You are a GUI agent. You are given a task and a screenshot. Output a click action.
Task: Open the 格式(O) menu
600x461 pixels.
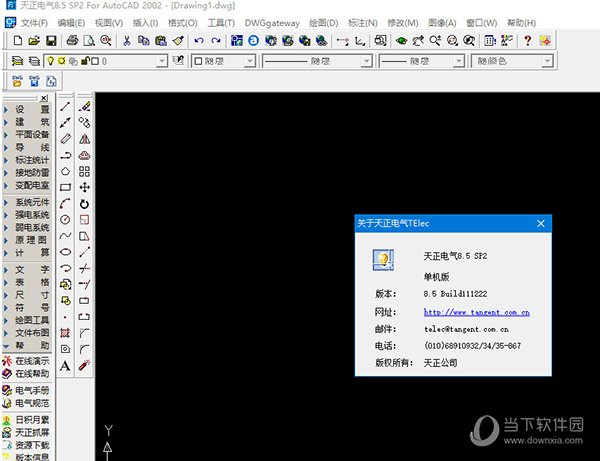183,22
